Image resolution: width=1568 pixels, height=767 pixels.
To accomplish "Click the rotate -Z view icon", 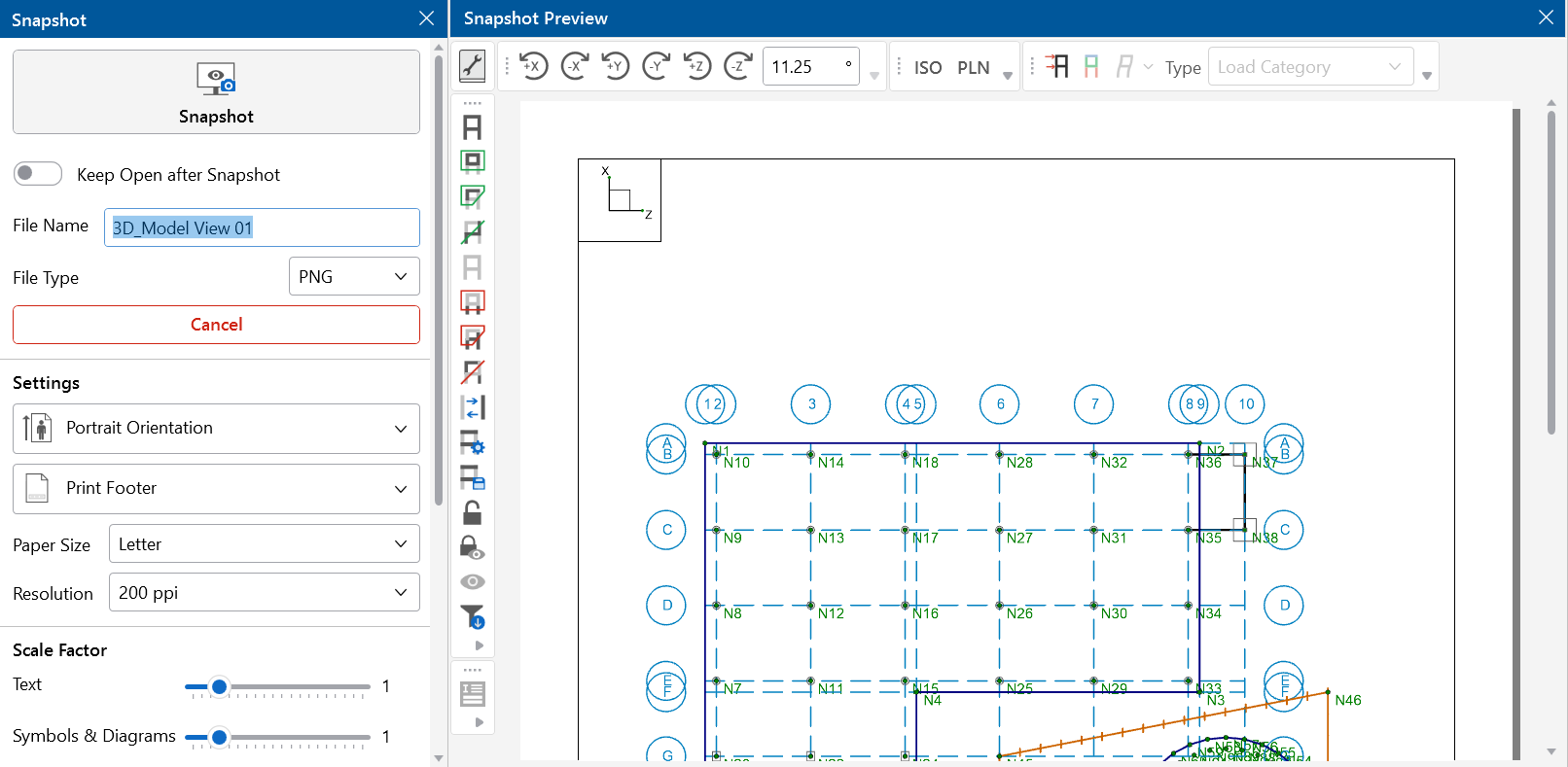I will pyautogui.click(x=738, y=66).
